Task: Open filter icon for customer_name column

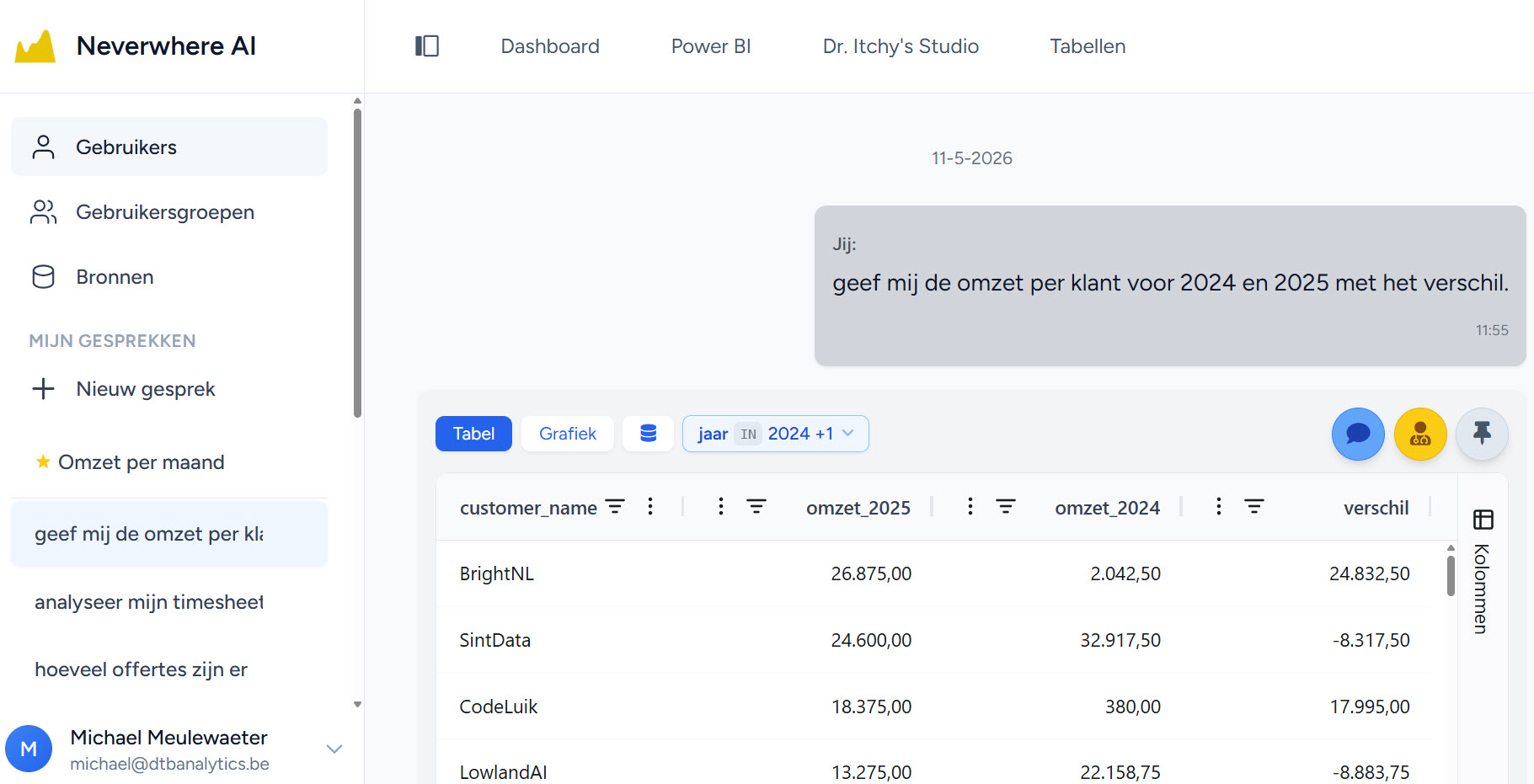Action: pyautogui.click(x=616, y=507)
